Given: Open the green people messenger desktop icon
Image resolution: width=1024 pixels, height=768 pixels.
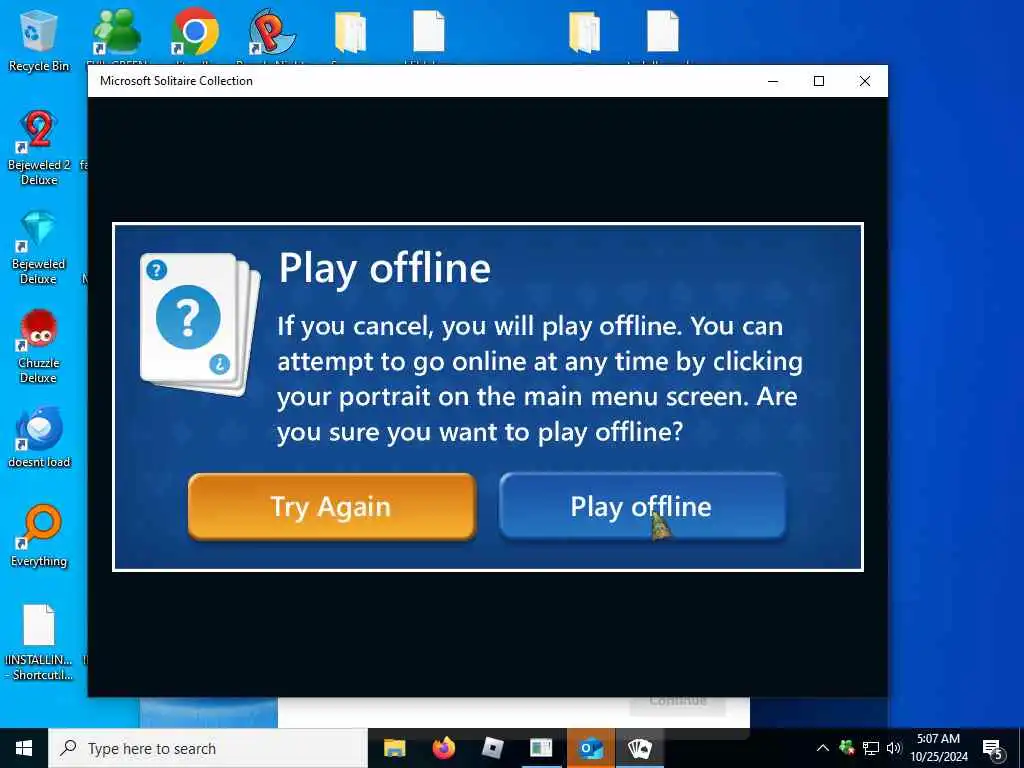Looking at the screenshot, I should point(117,33).
